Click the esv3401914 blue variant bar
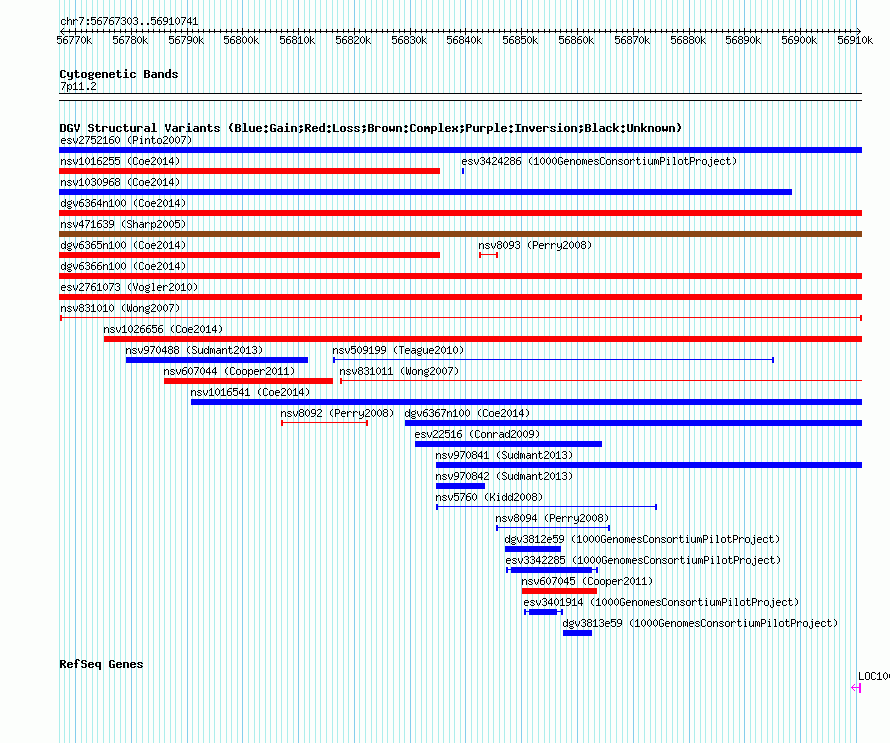This screenshot has height=743, width=890. [x=543, y=612]
